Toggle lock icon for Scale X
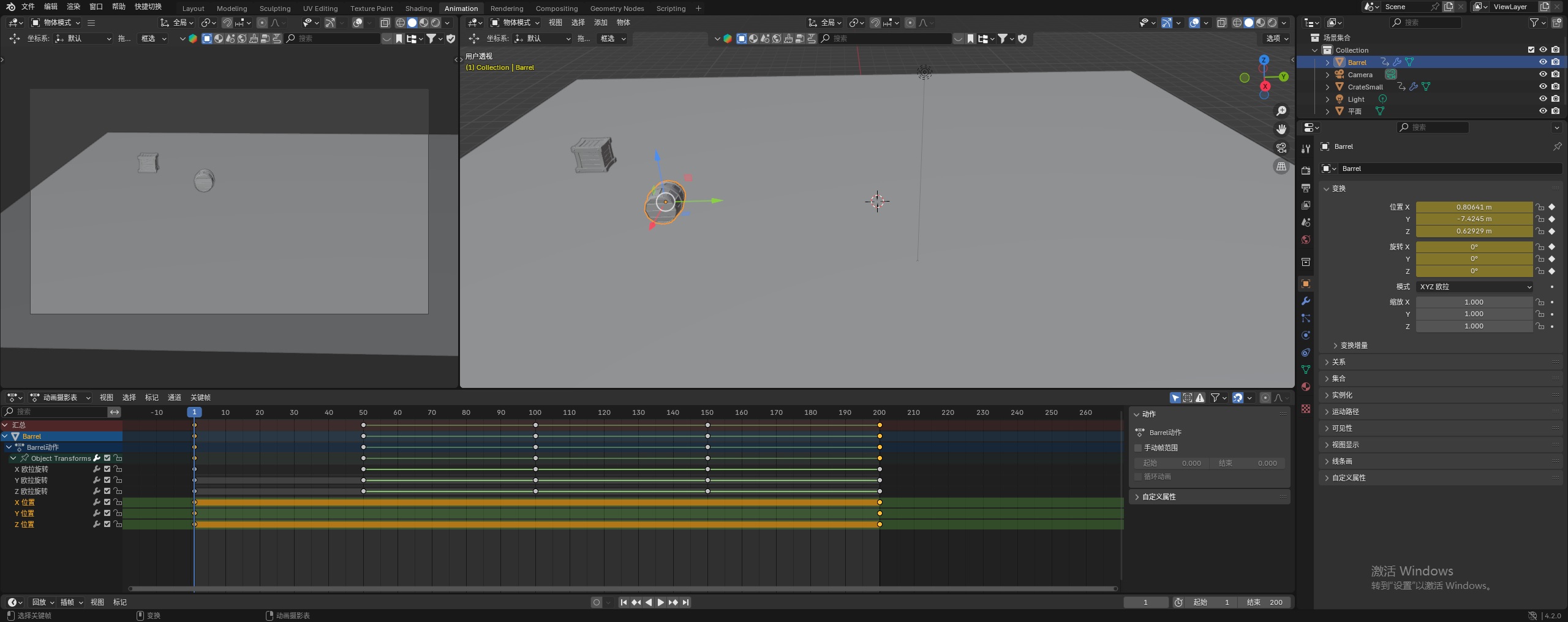This screenshot has width=1568, height=622. (x=1540, y=302)
